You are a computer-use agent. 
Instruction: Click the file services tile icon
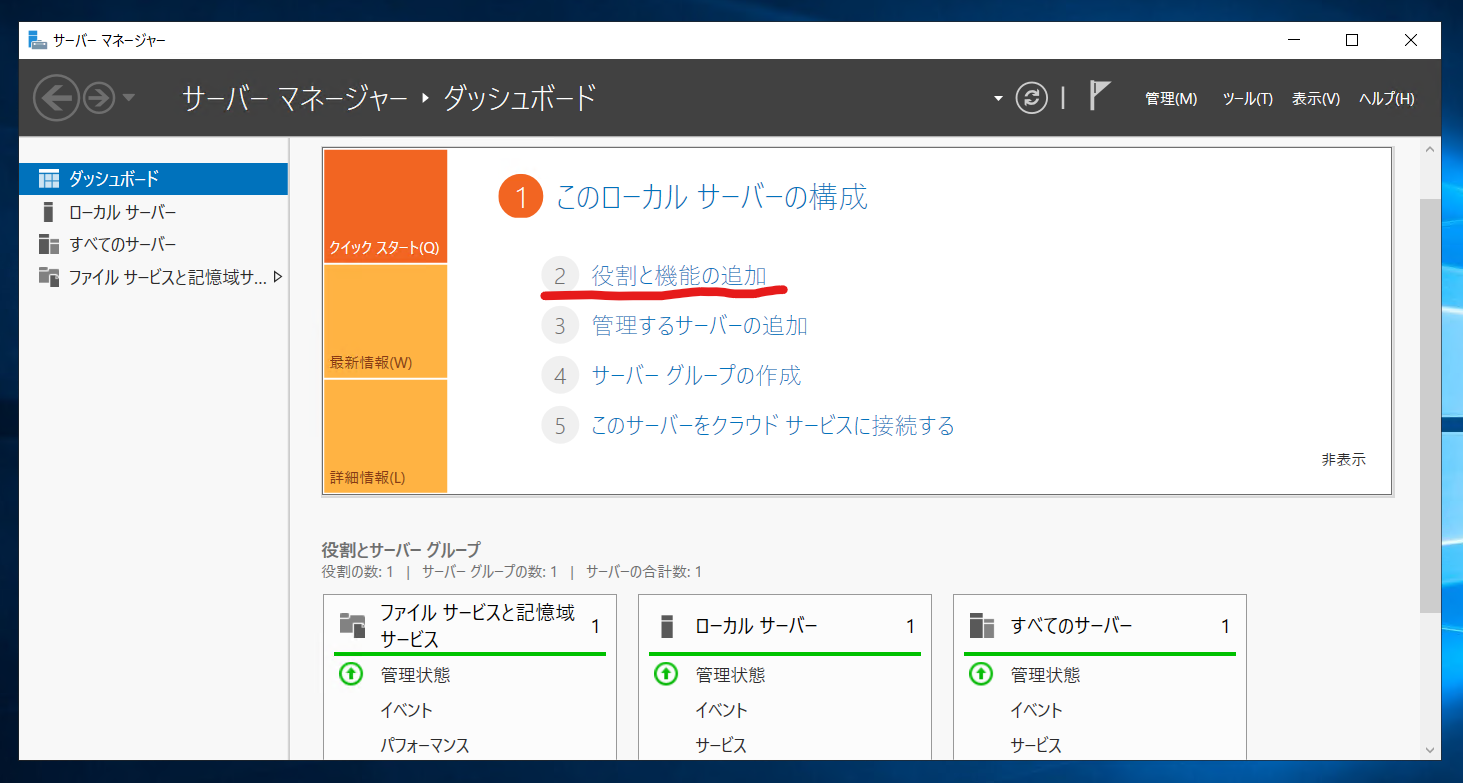tap(352, 626)
